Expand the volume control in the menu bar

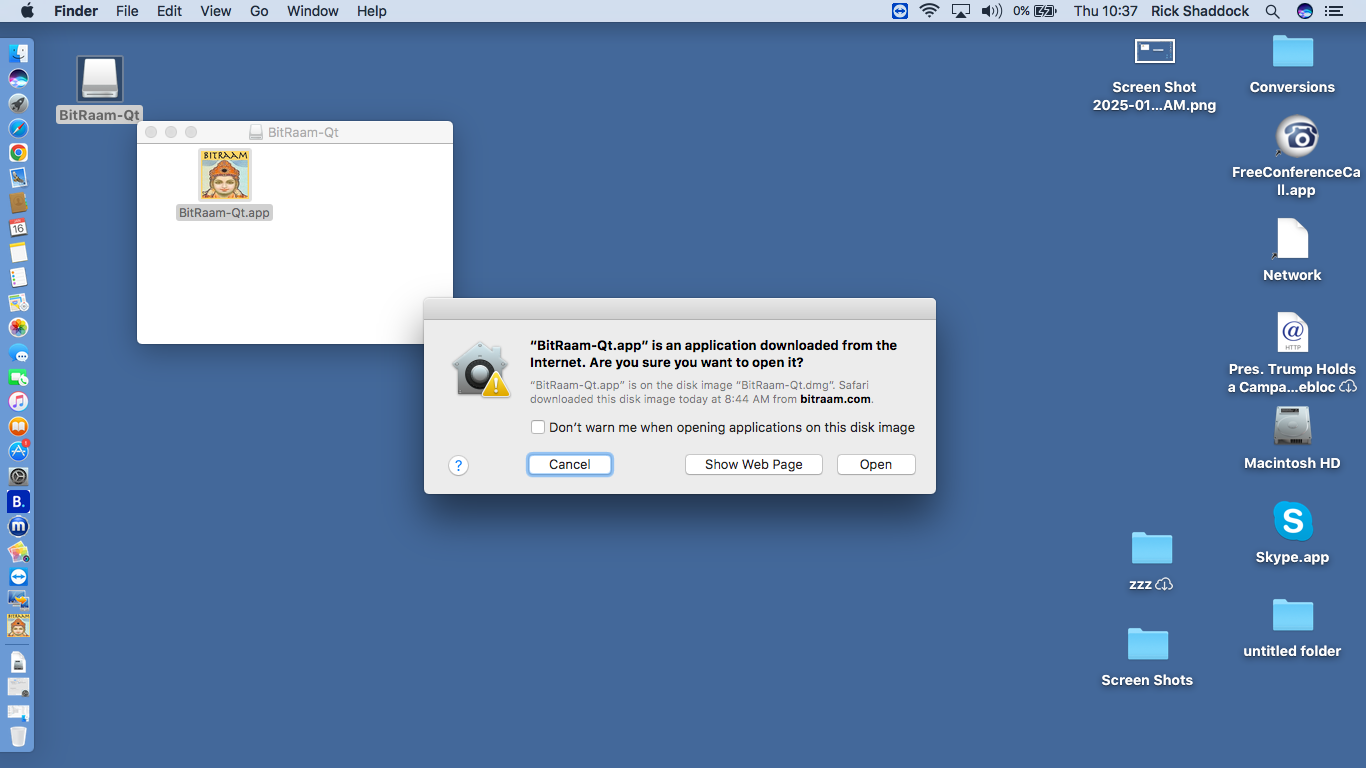coord(991,11)
